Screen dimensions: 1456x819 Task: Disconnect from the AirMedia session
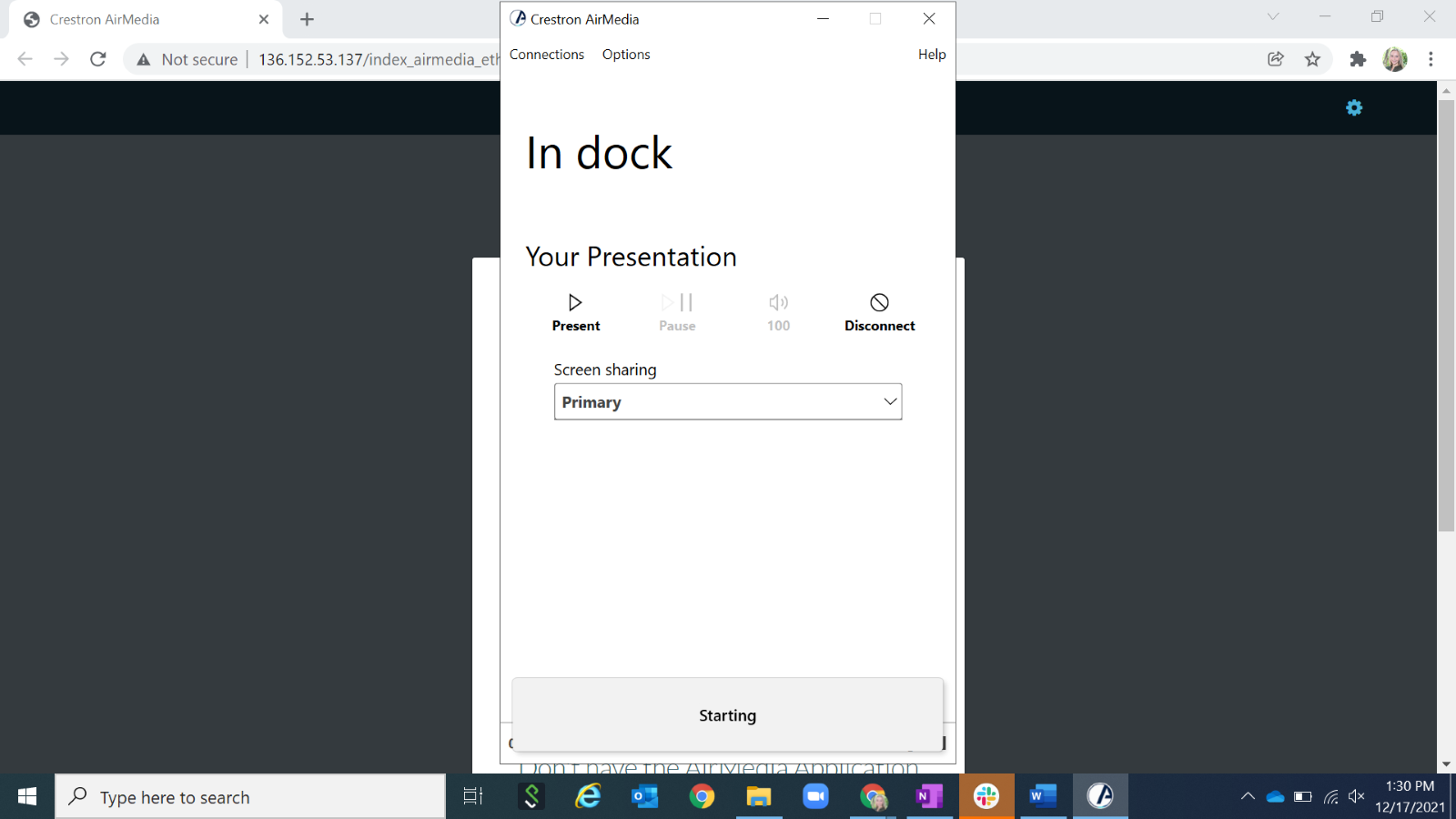(879, 312)
